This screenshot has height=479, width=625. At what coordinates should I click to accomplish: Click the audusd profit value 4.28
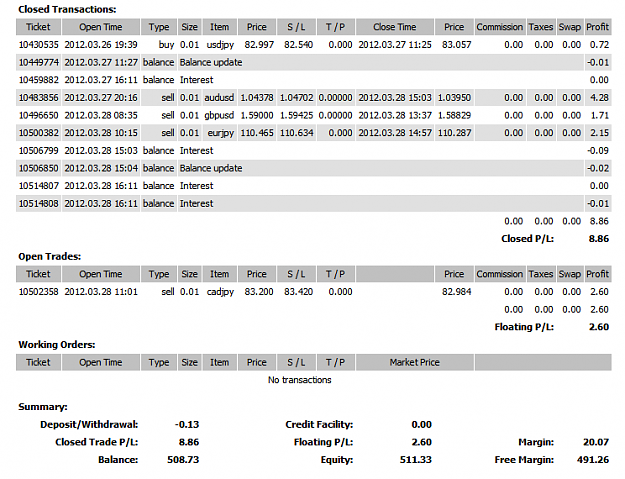(599, 97)
